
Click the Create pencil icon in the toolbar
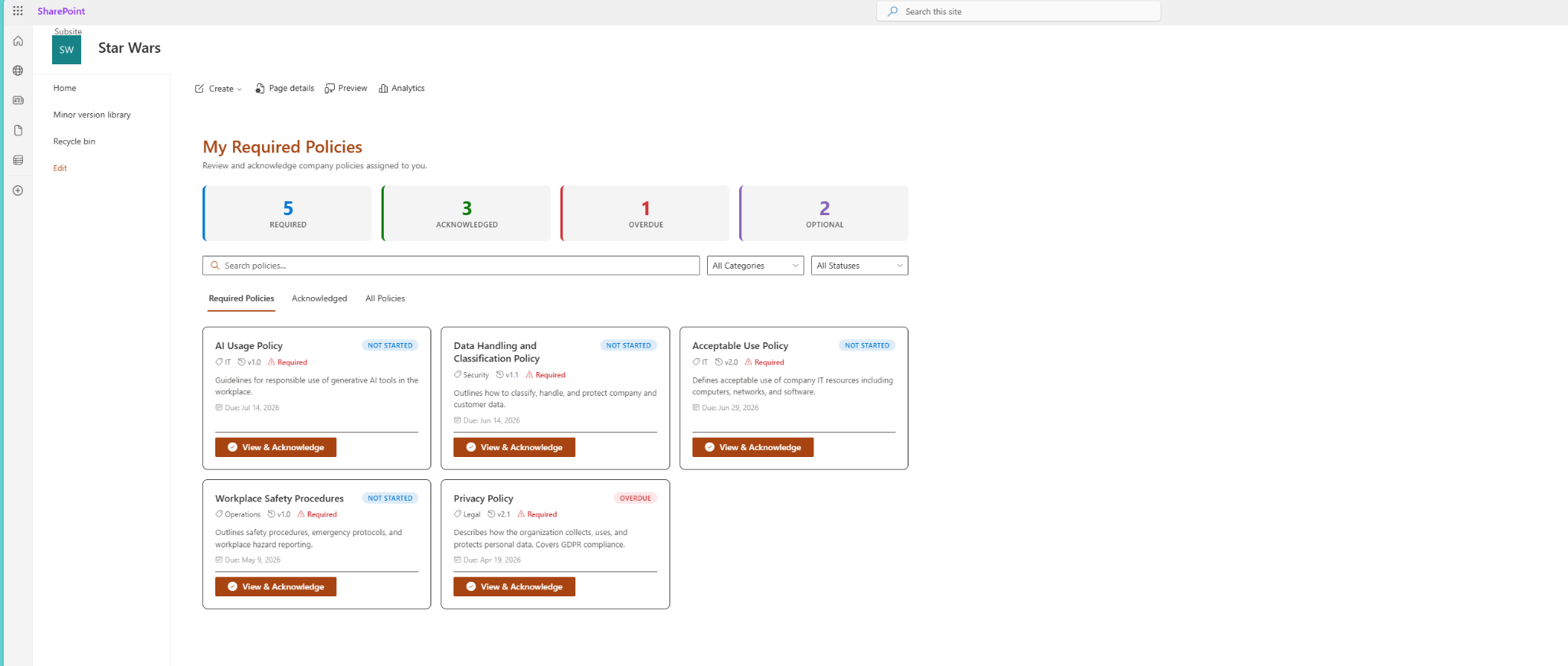click(199, 89)
